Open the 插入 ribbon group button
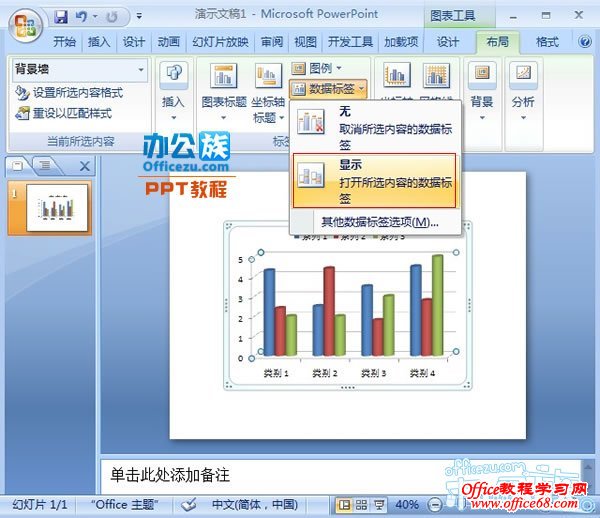600x518 pixels. [174, 91]
